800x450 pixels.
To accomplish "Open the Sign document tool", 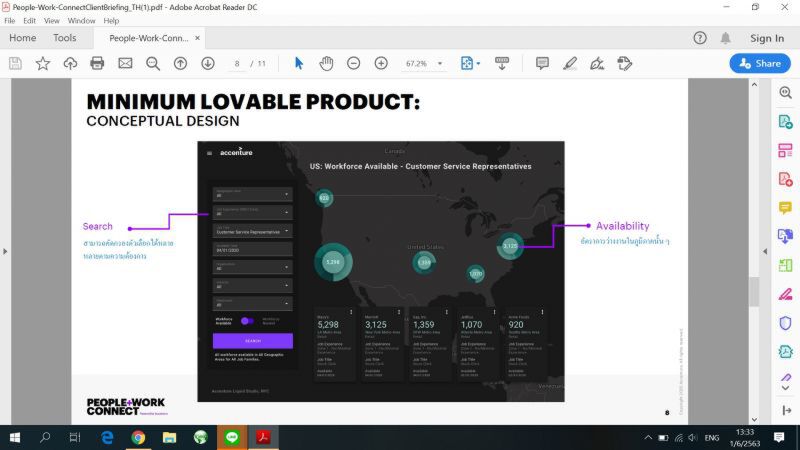I will 597,63.
